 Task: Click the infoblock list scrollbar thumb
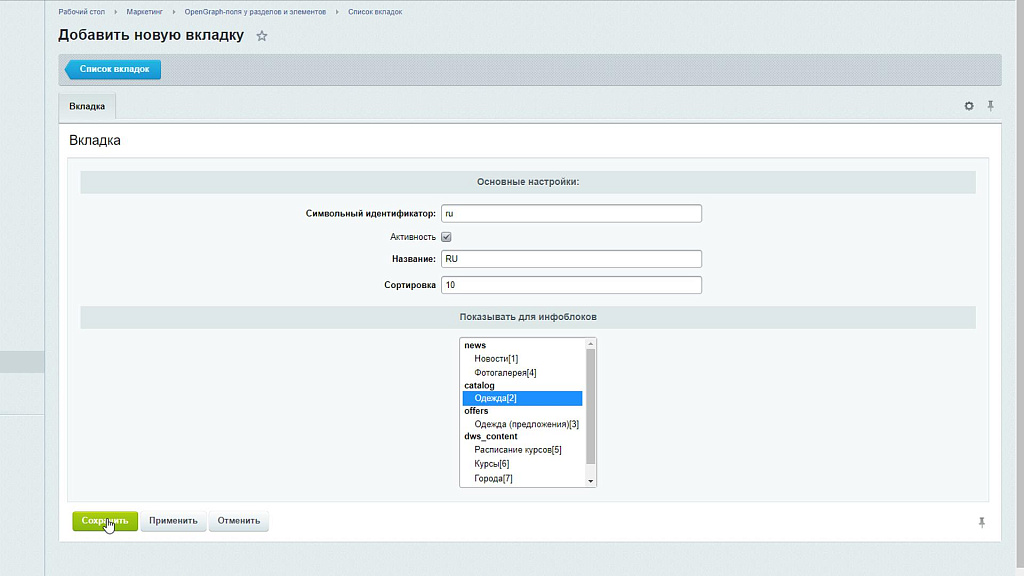(591, 405)
